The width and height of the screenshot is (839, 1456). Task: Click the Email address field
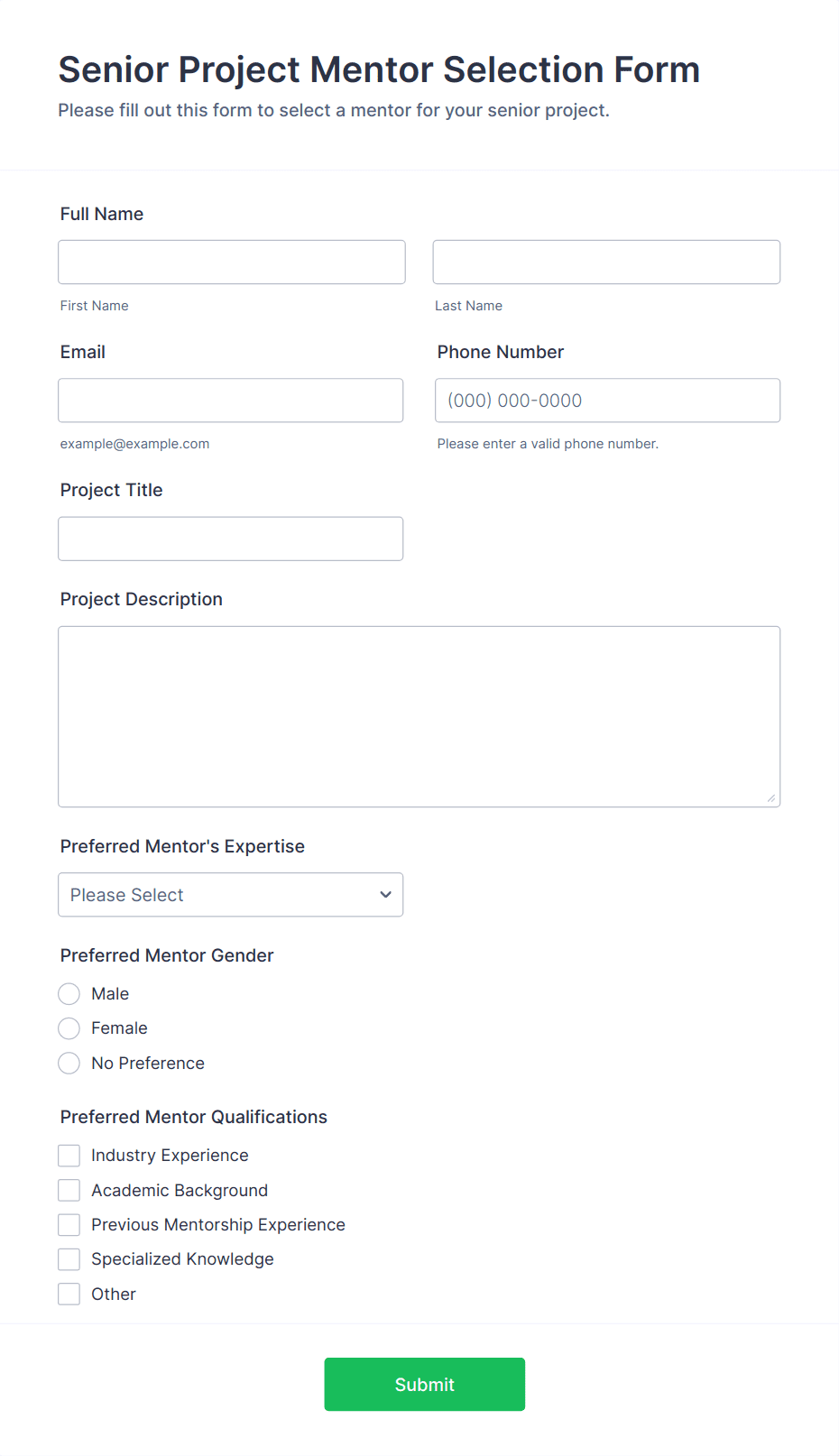tap(230, 400)
